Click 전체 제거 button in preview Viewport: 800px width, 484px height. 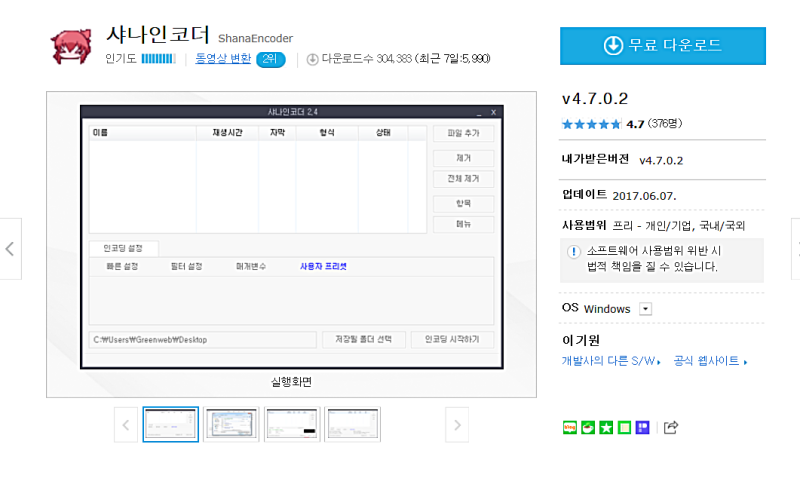pyautogui.click(x=463, y=179)
